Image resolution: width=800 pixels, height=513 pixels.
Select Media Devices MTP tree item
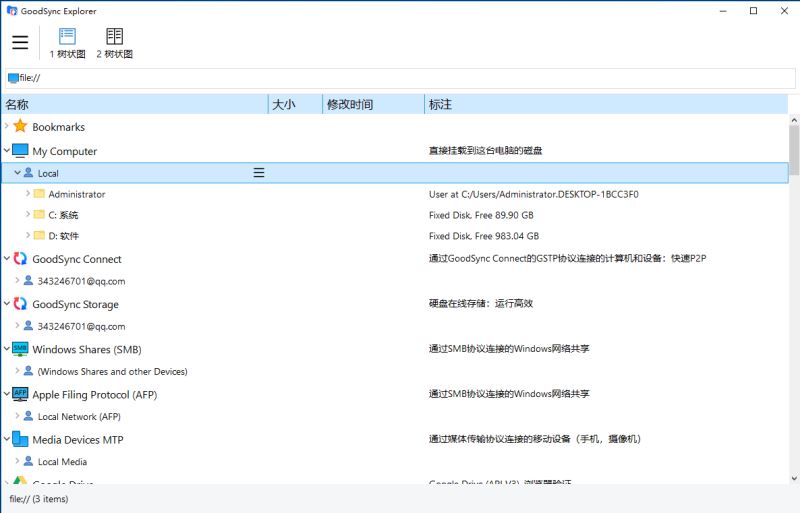tap(78, 439)
